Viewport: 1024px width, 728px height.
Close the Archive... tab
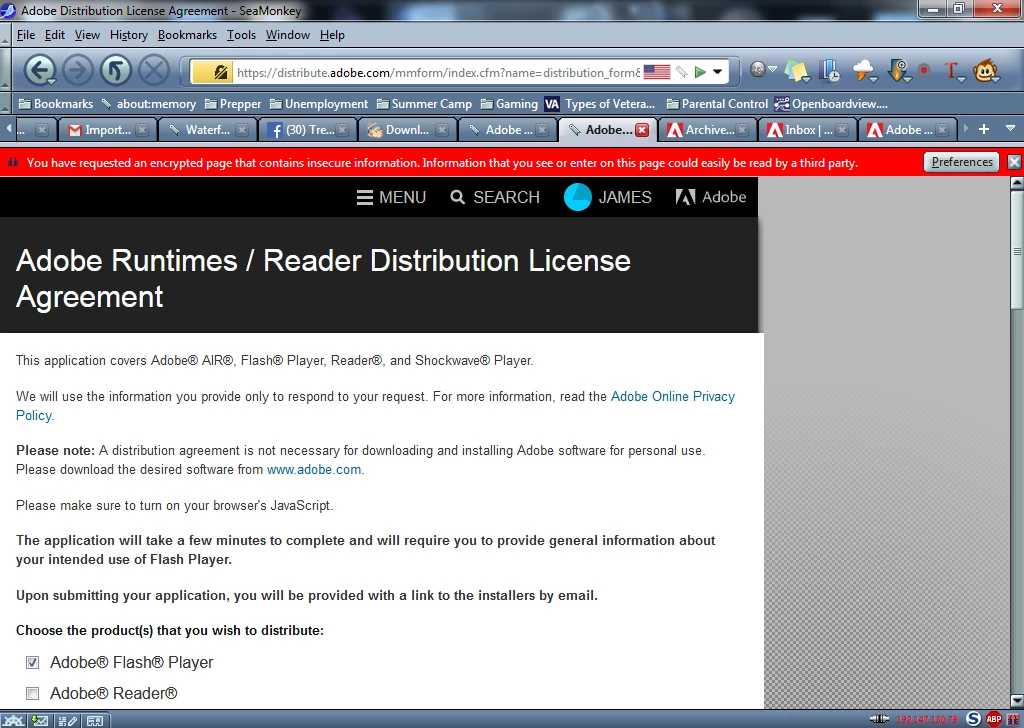tap(742, 130)
